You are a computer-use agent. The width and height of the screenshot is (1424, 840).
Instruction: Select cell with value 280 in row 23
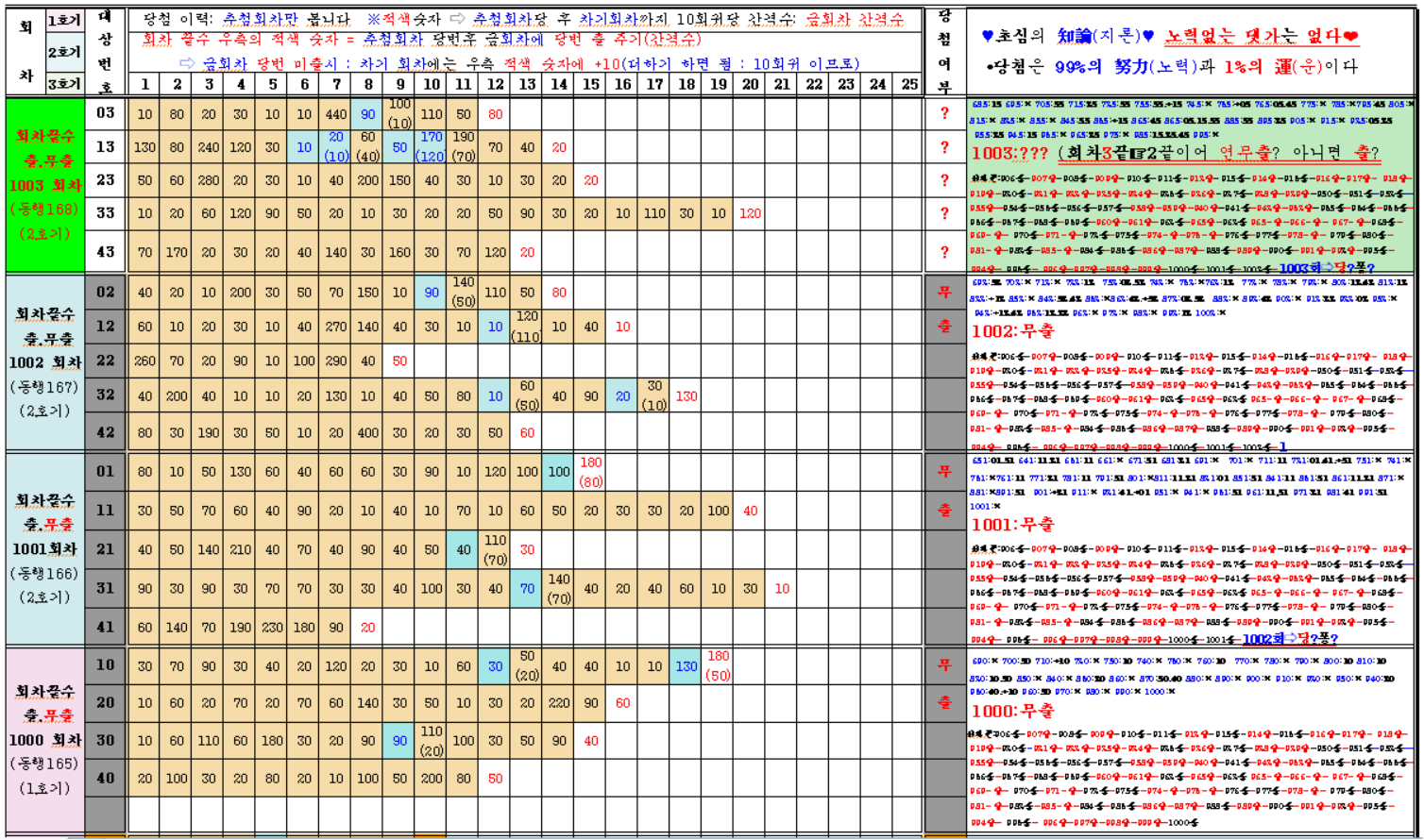[x=209, y=180]
